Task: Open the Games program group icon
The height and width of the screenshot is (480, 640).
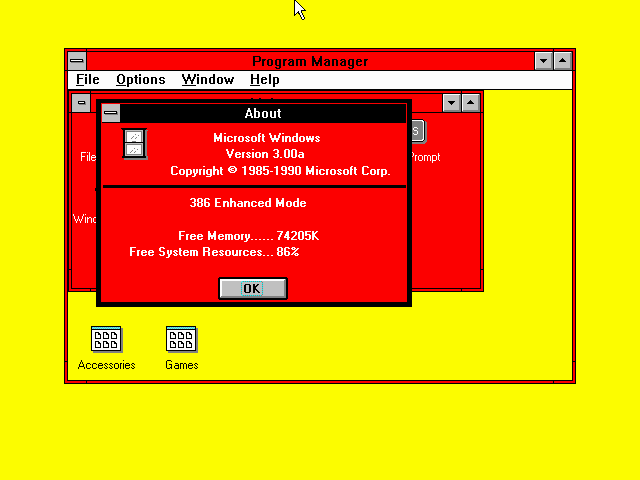Action: pyautogui.click(x=181, y=339)
